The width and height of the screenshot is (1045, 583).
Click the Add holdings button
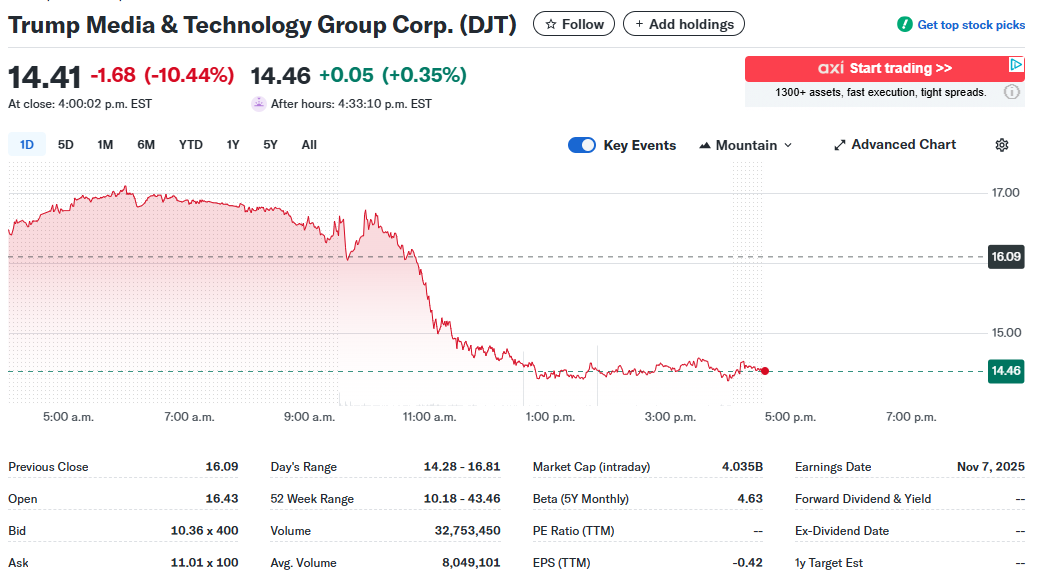pos(684,24)
